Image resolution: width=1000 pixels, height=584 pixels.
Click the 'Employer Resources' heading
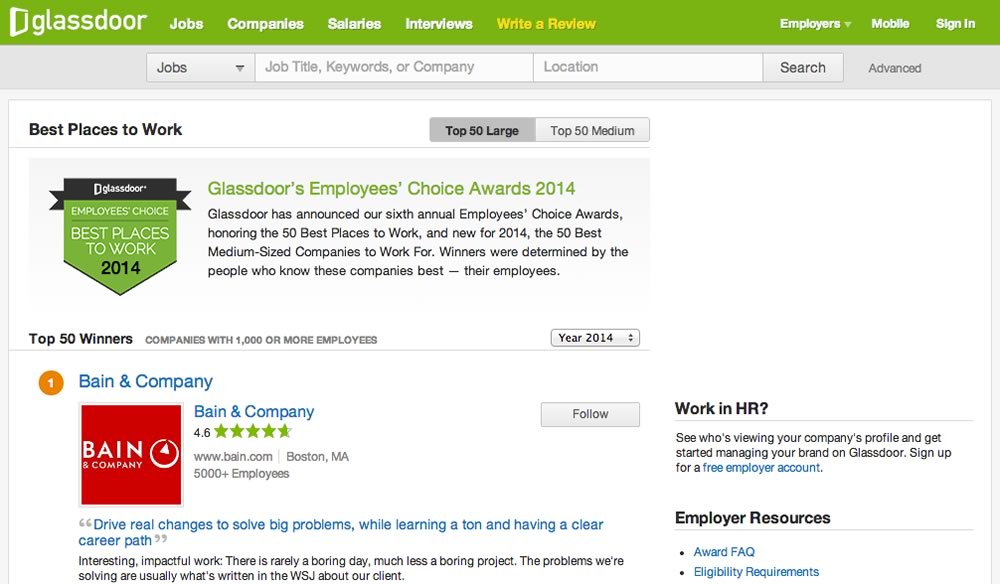[753, 518]
